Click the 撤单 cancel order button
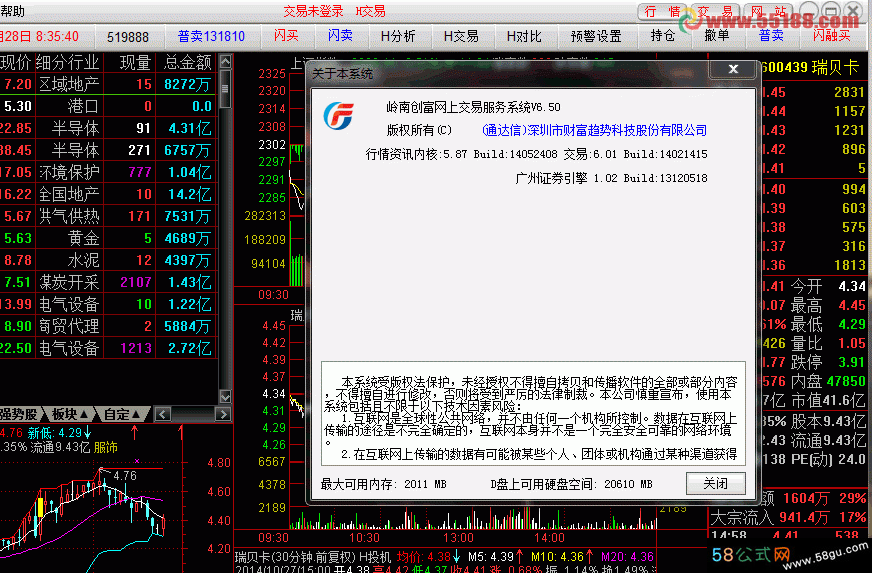The image size is (872, 573). (x=717, y=36)
